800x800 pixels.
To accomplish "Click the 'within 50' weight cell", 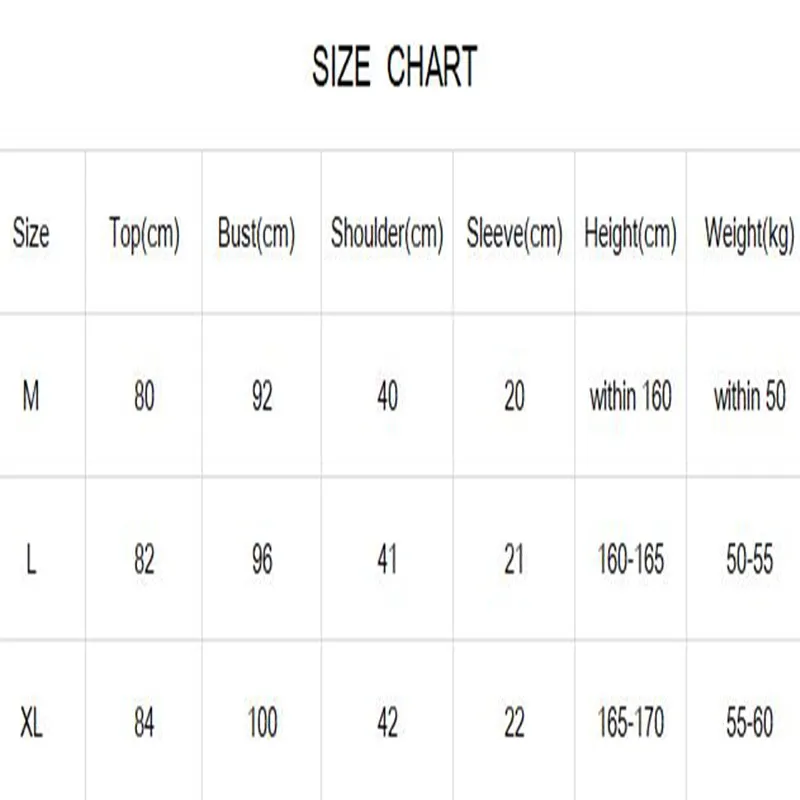I will point(749,397).
